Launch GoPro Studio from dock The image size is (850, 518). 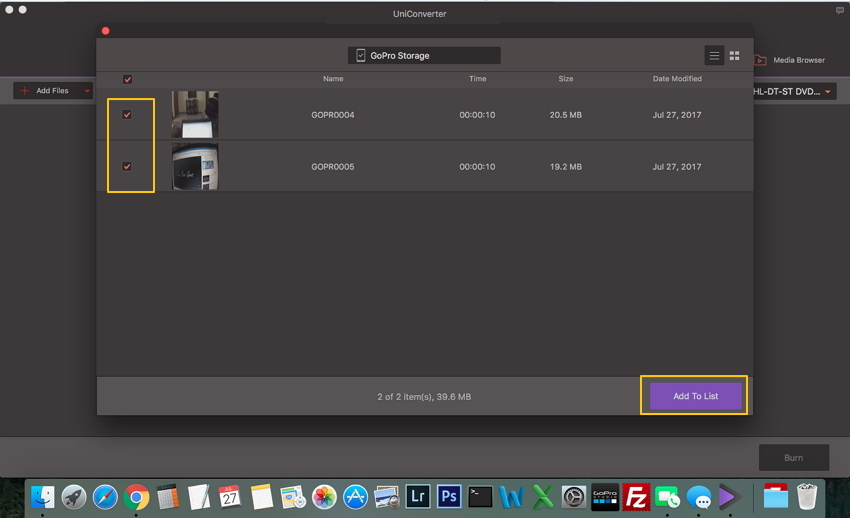605,497
